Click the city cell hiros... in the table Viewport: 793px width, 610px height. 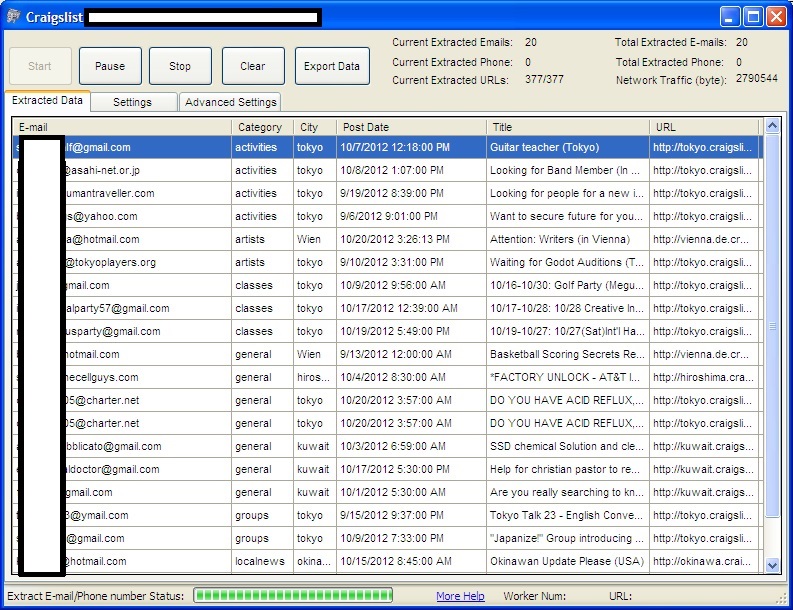314,377
